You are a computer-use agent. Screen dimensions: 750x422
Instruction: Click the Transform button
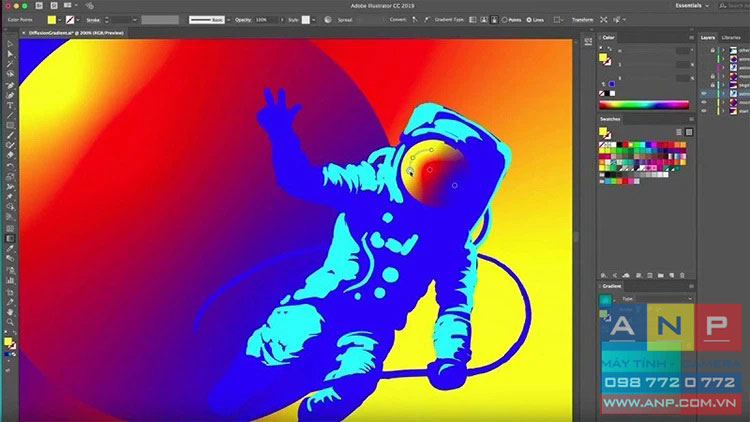pyautogui.click(x=582, y=20)
